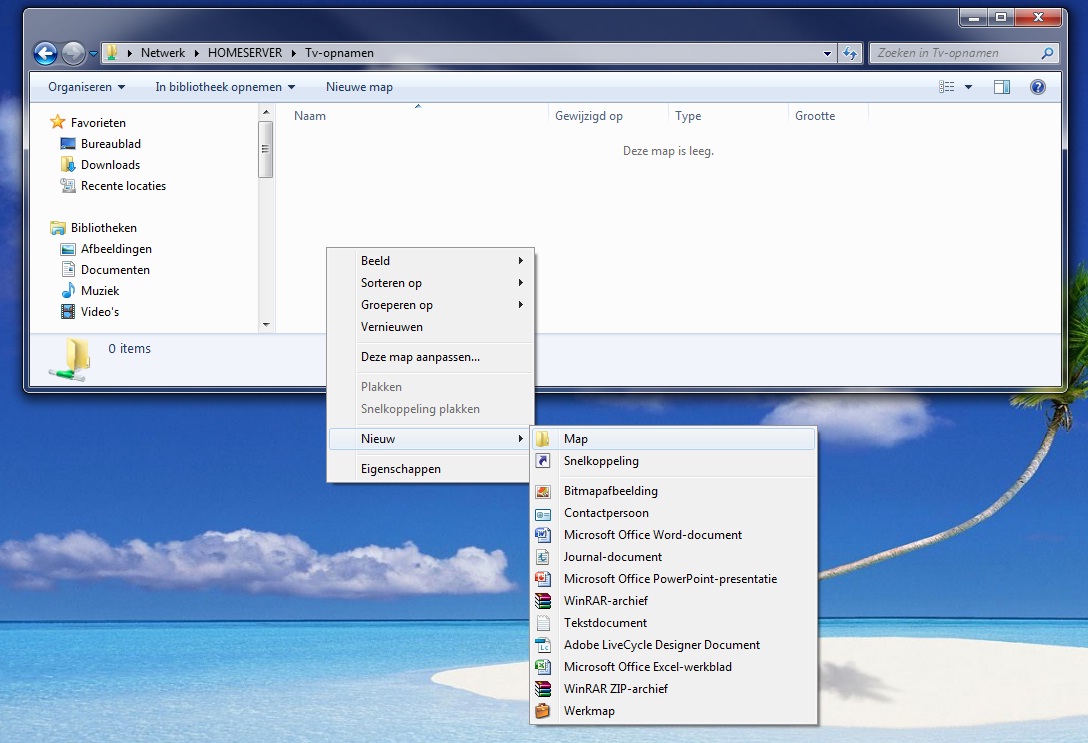Click the Back navigation arrow button
This screenshot has height=743, width=1088.
(x=45, y=53)
